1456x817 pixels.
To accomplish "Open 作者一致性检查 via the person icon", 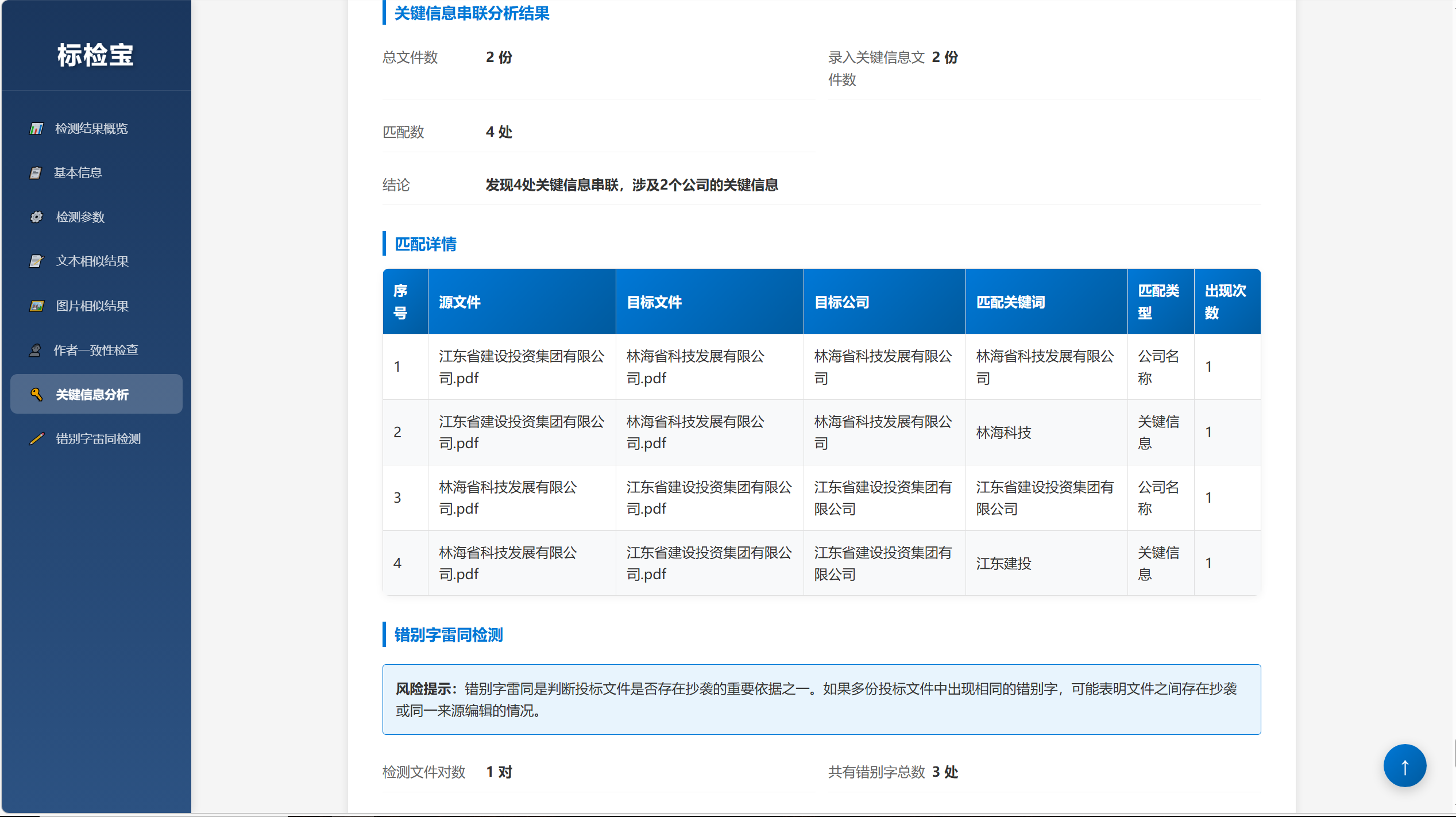I will pyautogui.click(x=36, y=350).
